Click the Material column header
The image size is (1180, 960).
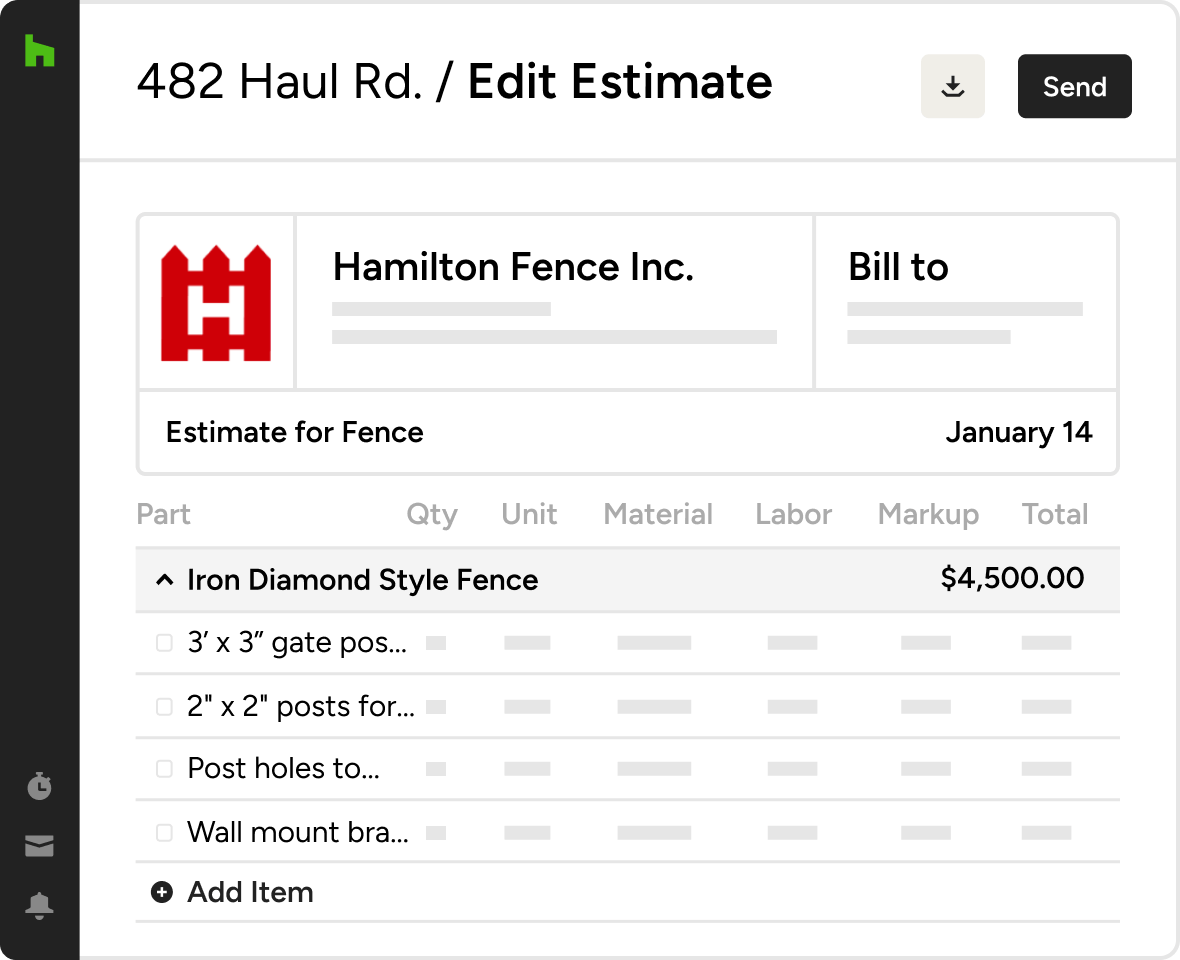(x=658, y=514)
